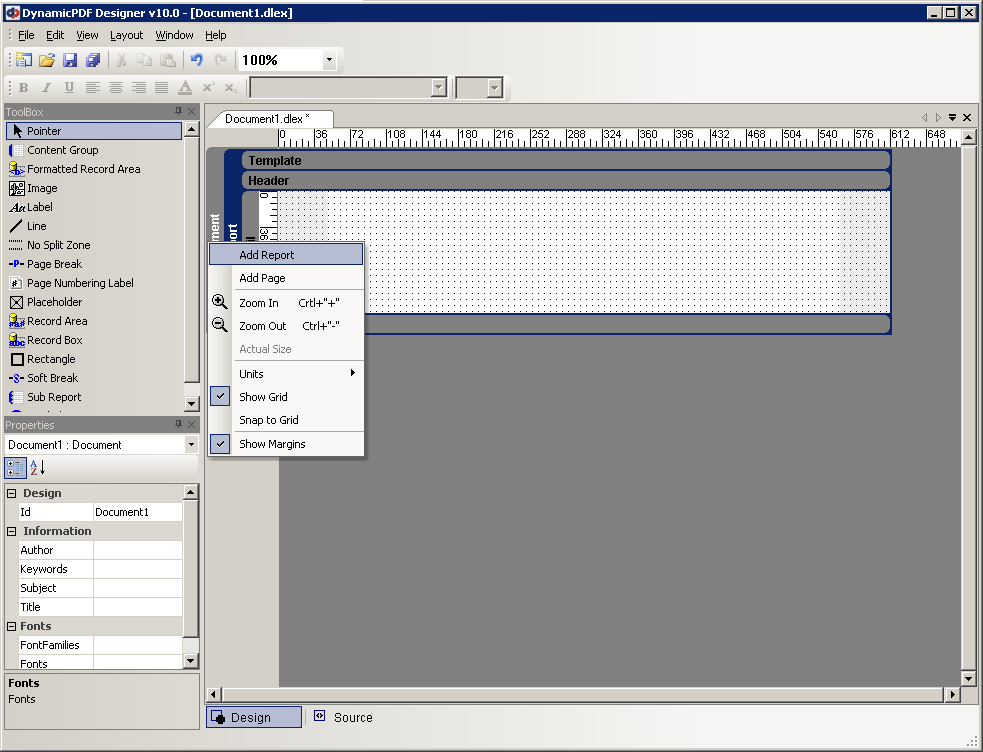Click the Template section bar
This screenshot has width=983, height=752.
566,160
